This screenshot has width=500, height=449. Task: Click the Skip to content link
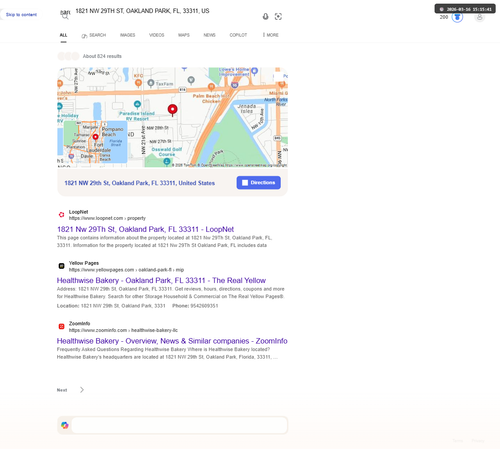pyautogui.click(x=21, y=15)
